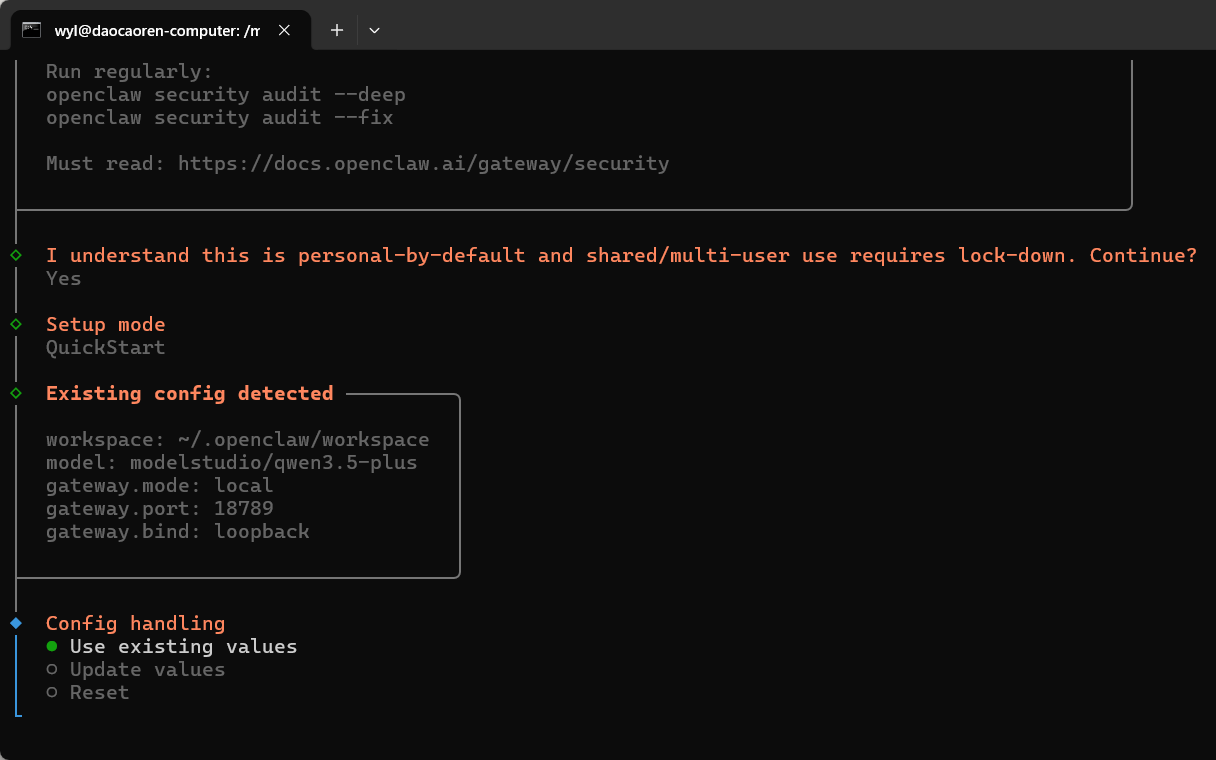Click the 'Setup mode' heading
Image resolution: width=1216 pixels, height=760 pixels.
(106, 325)
